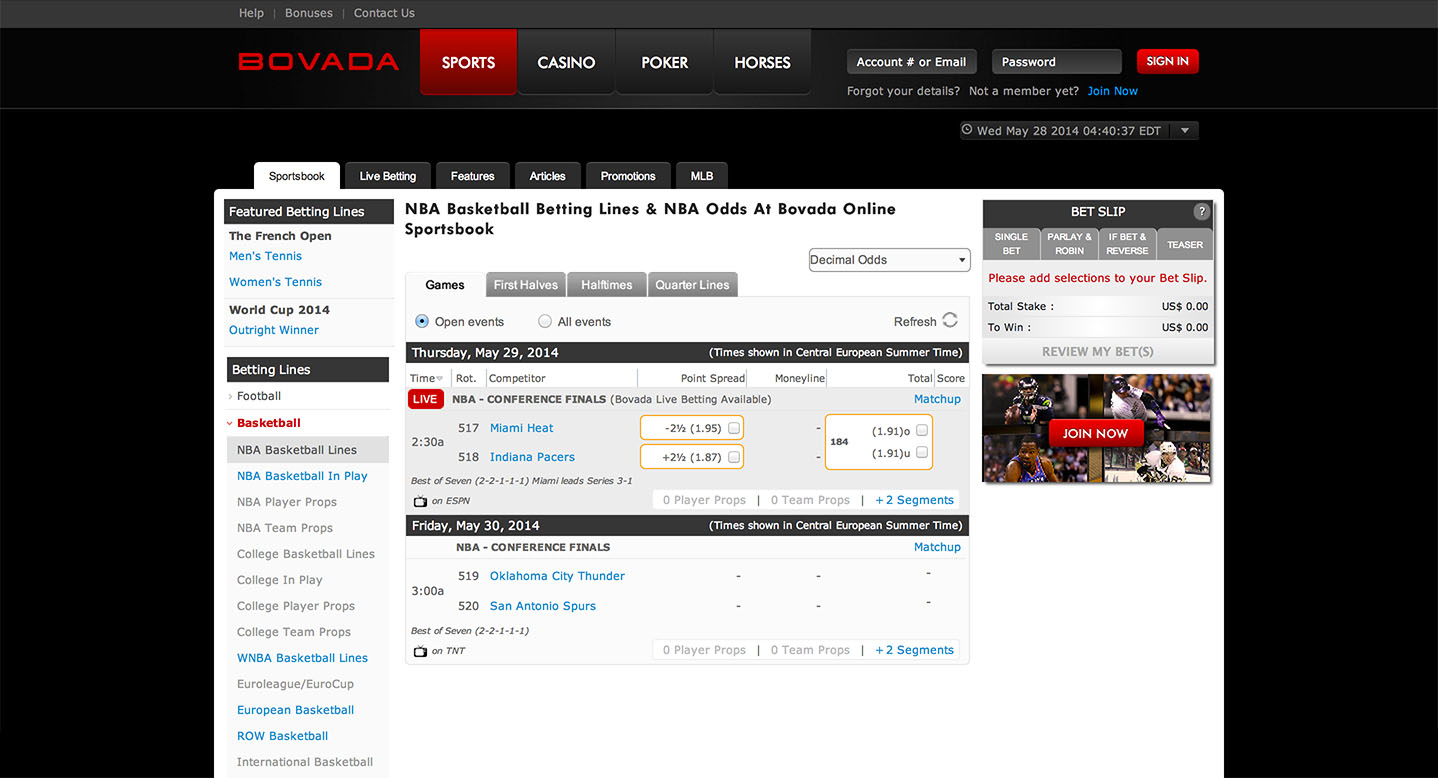Focus the Account # or Email field
Screen dimensions: 1438x778
coord(914,62)
